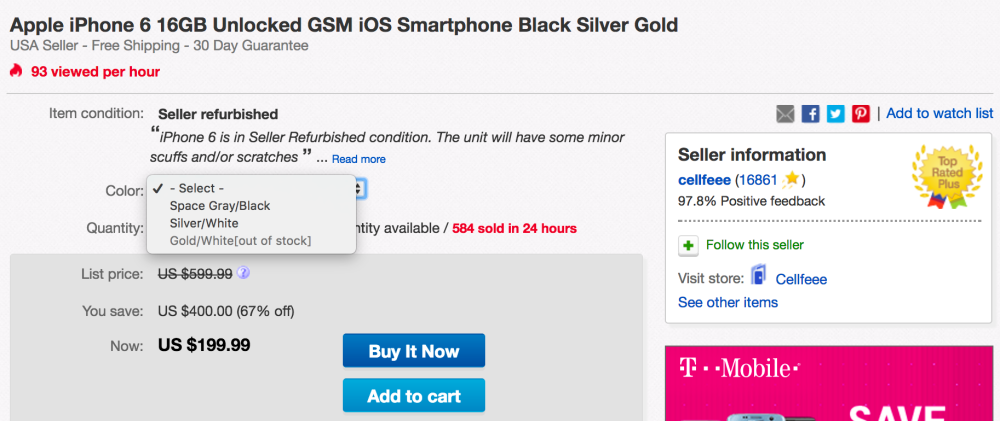This screenshot has height=421, width=1000.
Task: Share listing on Twitter
Action: tap(836, 114)
